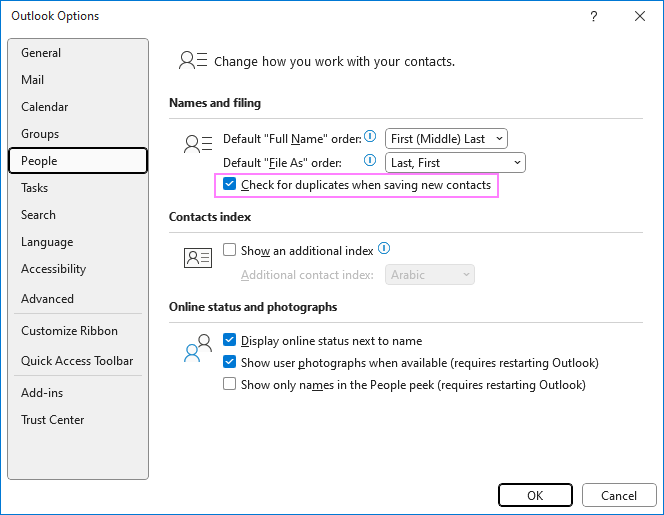Image resolution: width=664 pixels, height=515 pixels.
Task: Click the Names and filing section heading
Action: [x=215, y=103]
